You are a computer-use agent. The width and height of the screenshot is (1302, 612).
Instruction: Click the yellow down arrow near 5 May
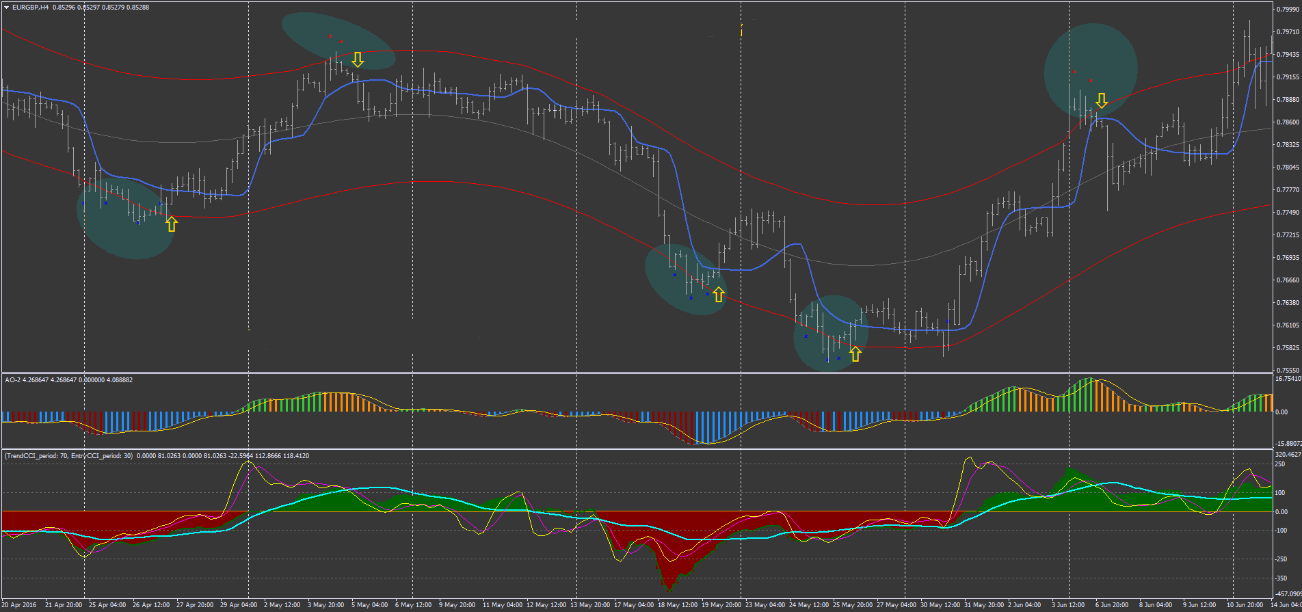coord(357,60)
